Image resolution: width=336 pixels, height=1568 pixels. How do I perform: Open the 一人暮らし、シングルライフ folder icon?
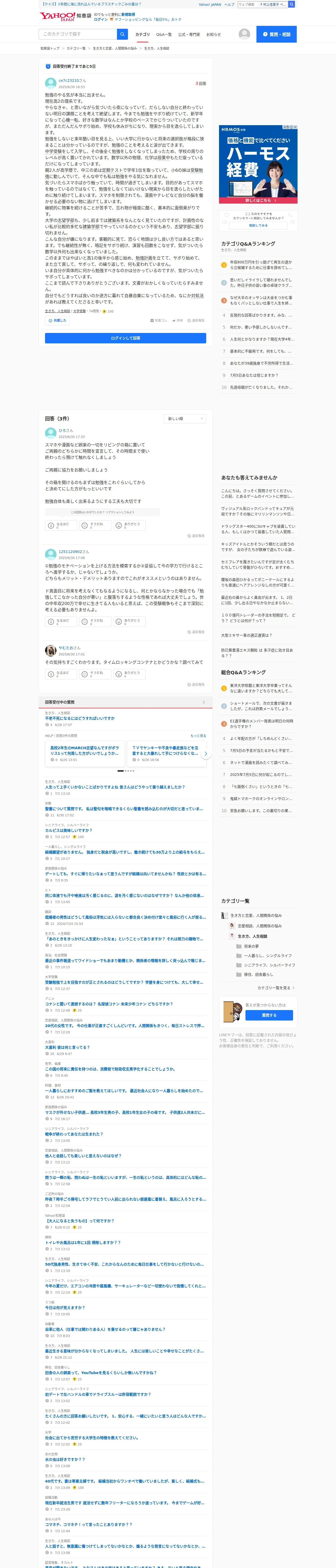click(239, 956)
